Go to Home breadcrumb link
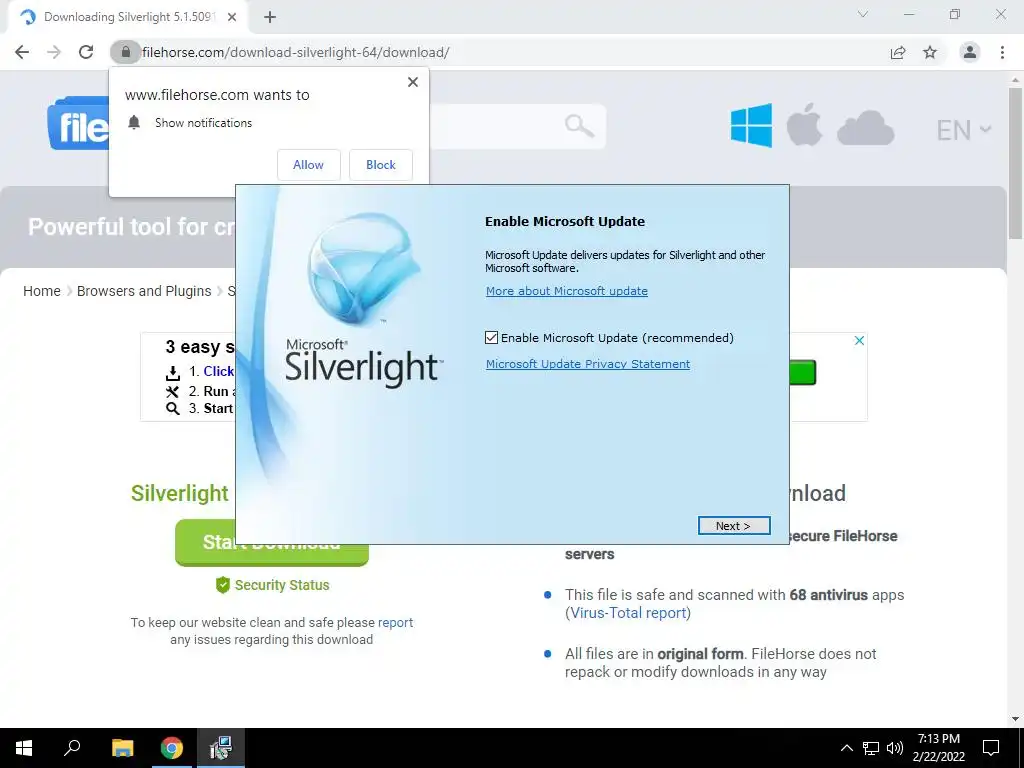Viewport: 1024px width, 768px height. pos(42,291)
